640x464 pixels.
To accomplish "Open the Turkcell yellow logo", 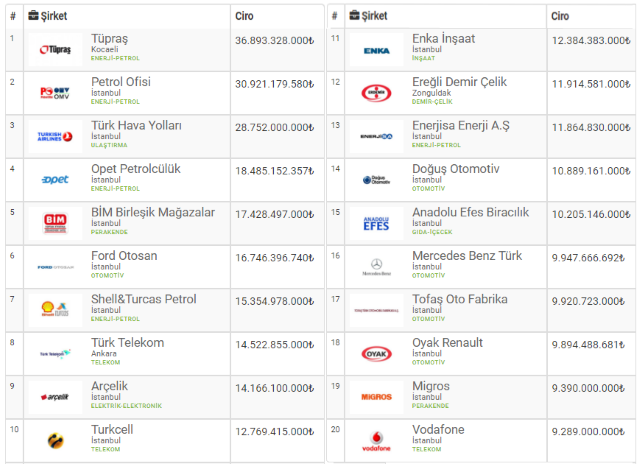I will click(x=55, y=440).
